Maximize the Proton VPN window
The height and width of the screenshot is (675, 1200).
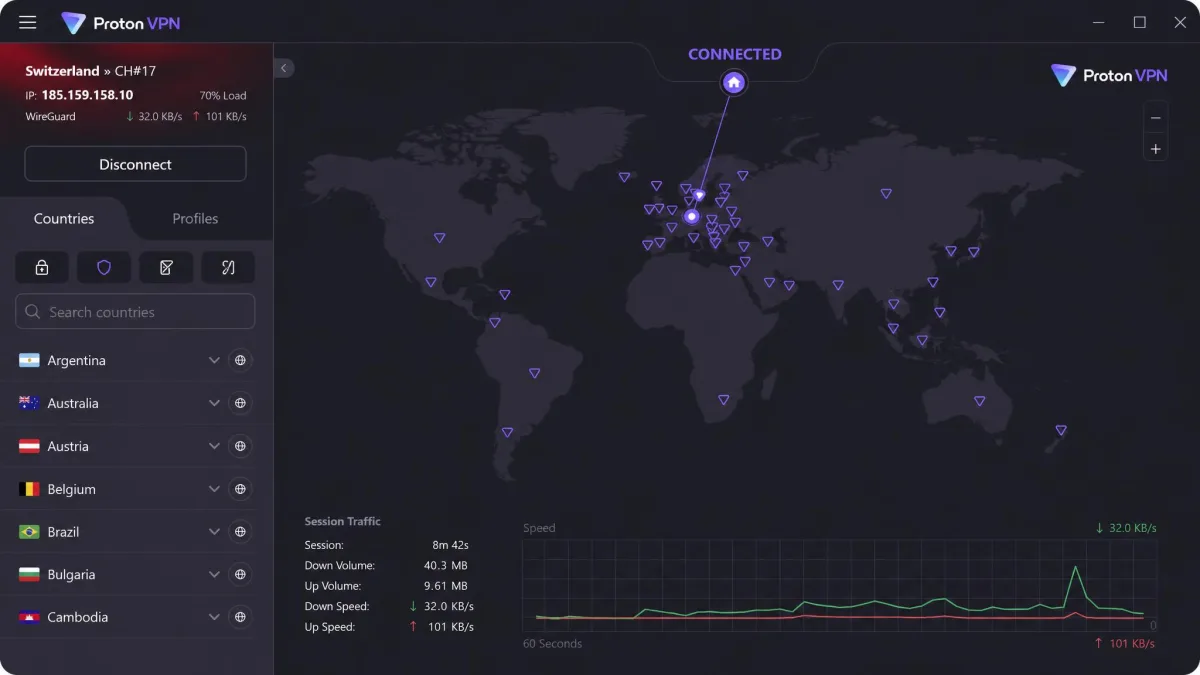click(x=1139, y=22)
